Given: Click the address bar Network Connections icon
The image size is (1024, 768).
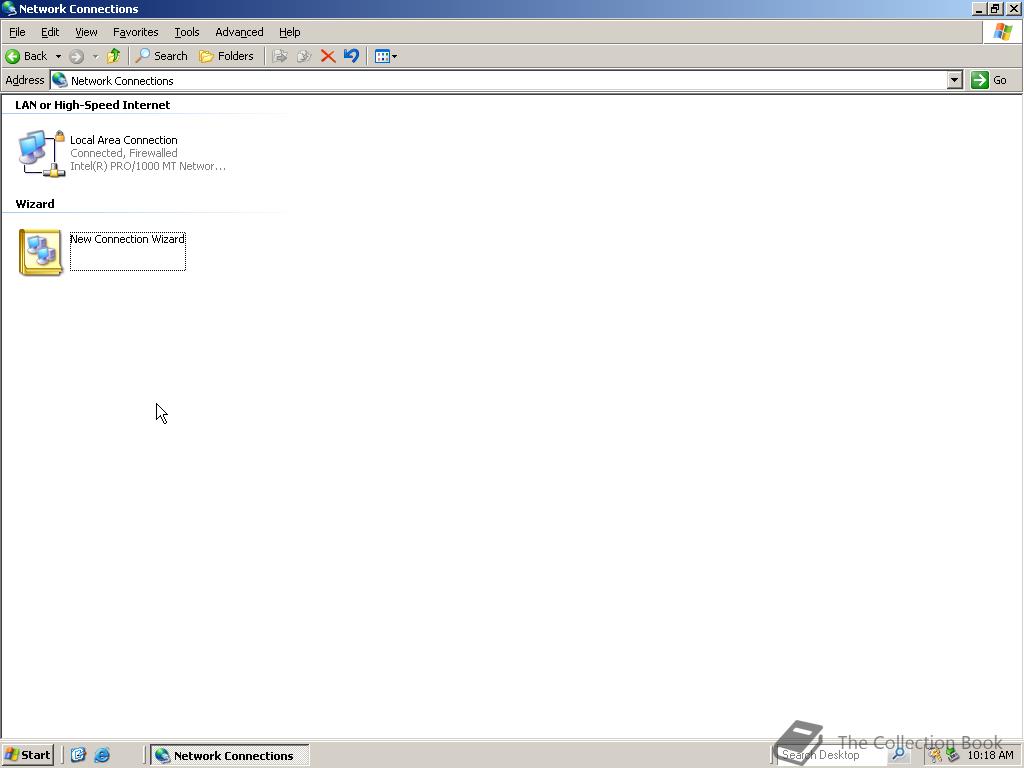Looking at the screenshot, I should tap(60, 80).
